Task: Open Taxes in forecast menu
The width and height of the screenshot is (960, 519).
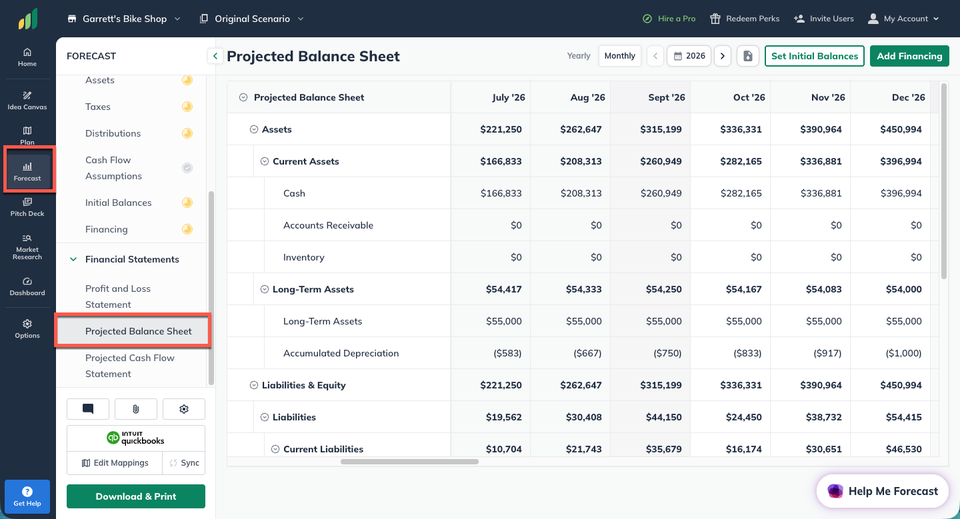Action: tap(98, 106)
